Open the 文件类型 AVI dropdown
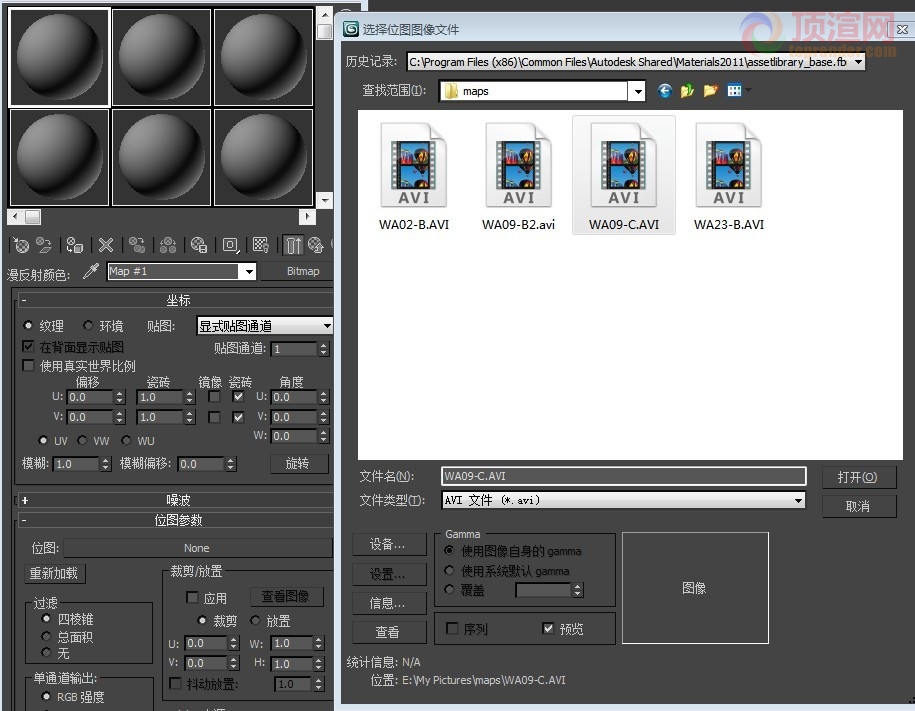This screenshot has width=915, height=711. point(798,500)
